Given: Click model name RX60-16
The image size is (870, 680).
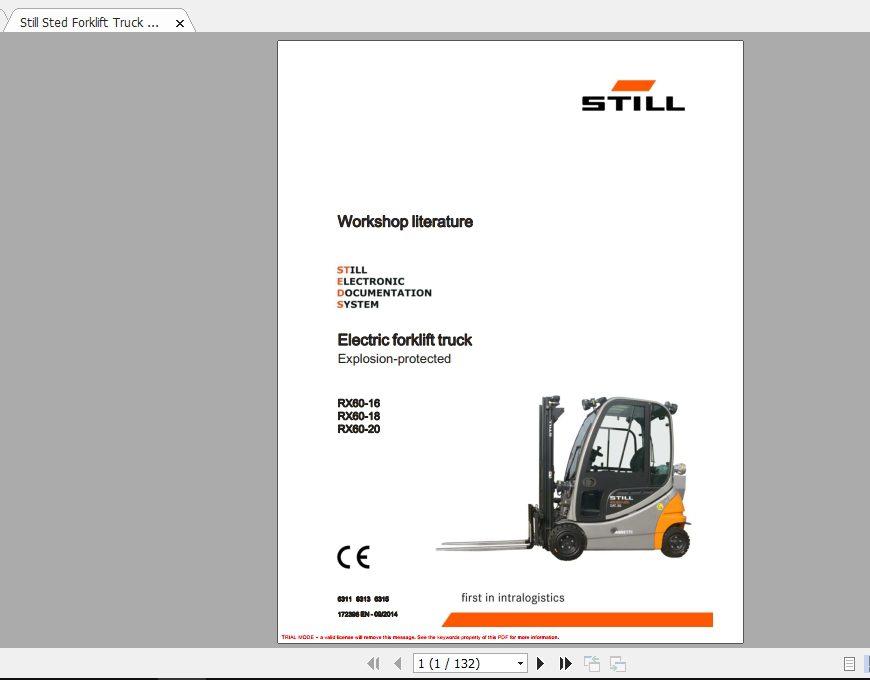Looking at the screenshot, I should [358, 403].
